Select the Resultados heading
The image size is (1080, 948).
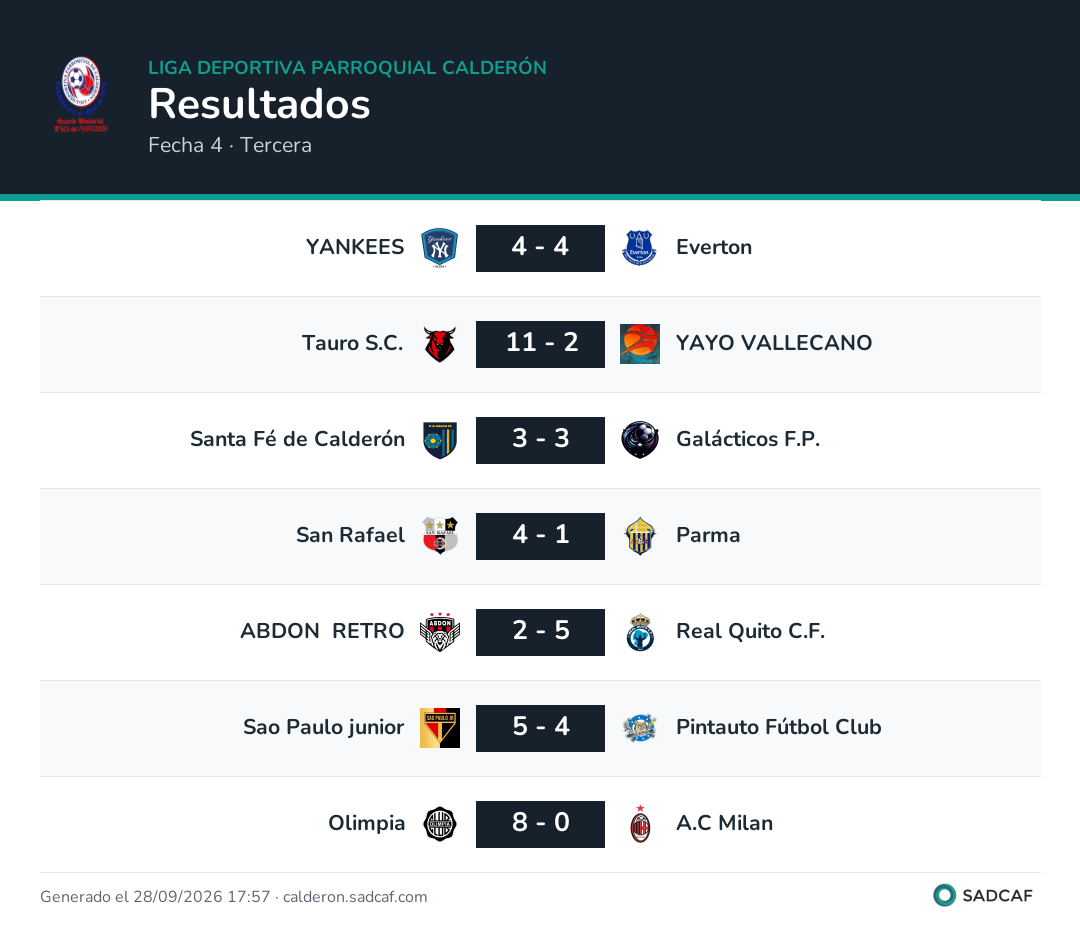[260, 104]
